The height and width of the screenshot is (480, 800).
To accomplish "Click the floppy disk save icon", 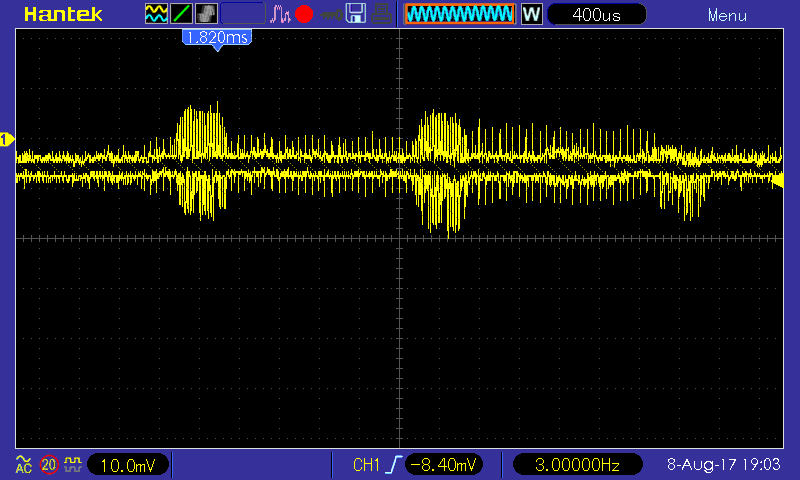I will click(356, 14).
